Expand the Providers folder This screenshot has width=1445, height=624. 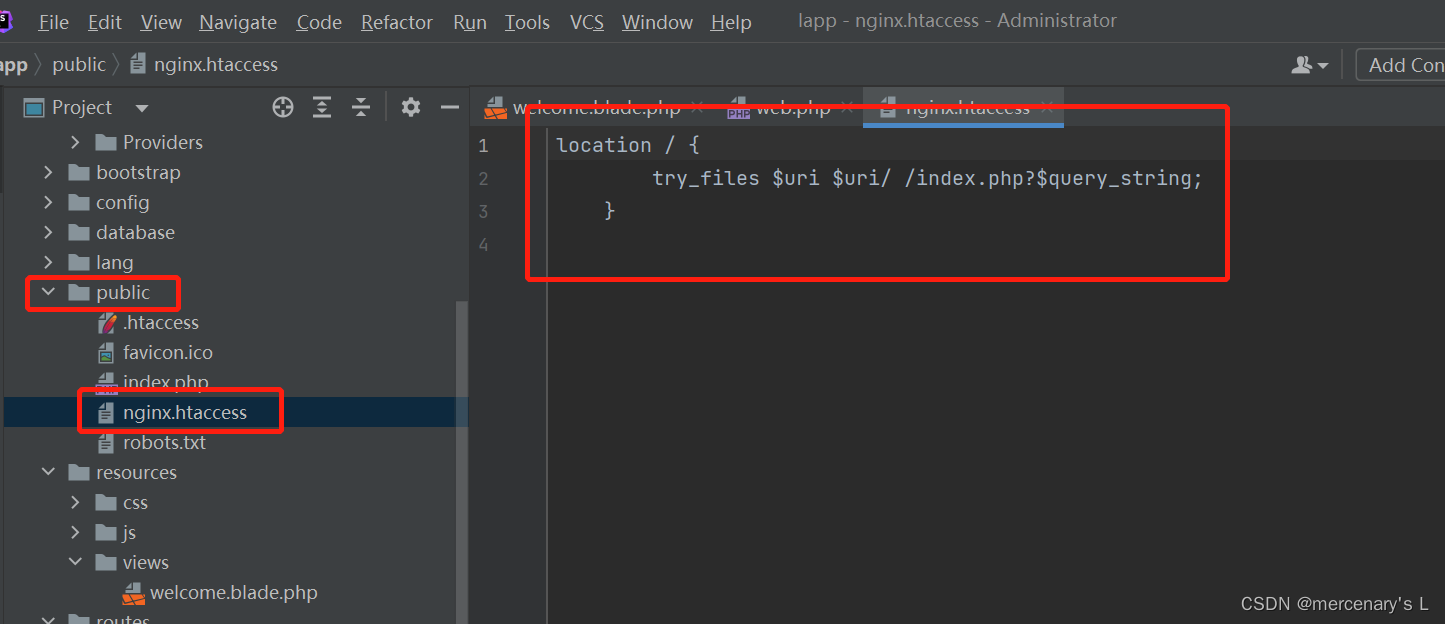coord(75,142)
